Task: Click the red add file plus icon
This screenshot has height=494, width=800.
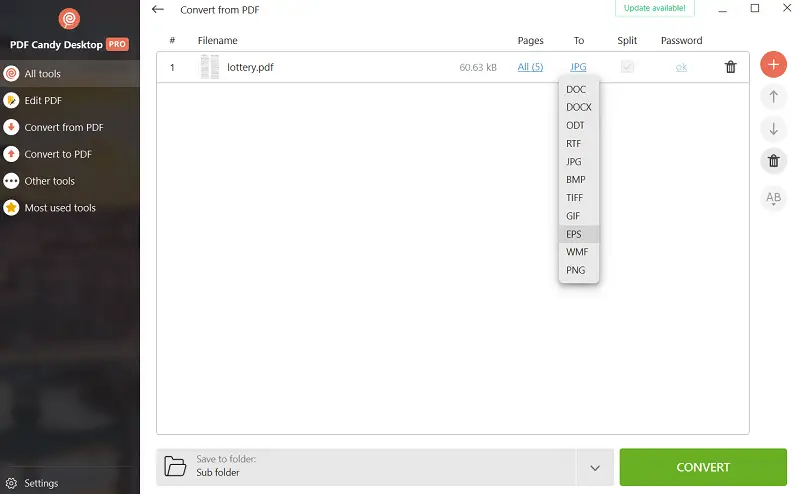Action: click(x=773, y=65)
